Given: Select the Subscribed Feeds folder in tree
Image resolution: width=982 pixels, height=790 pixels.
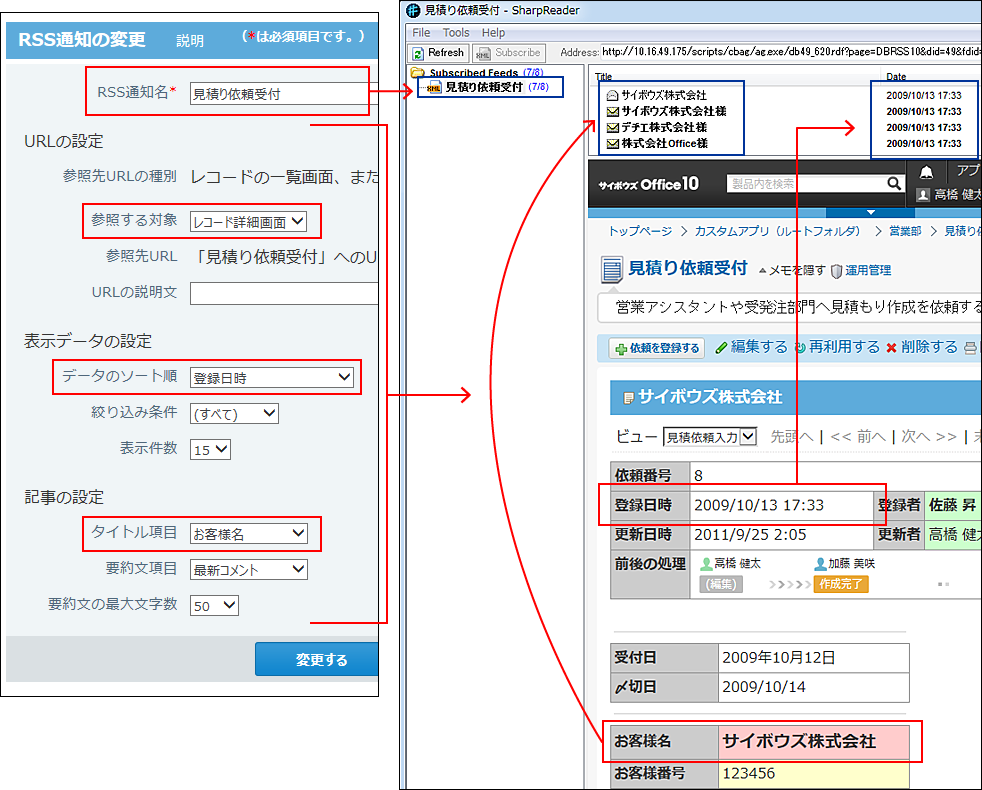Looking at the screenshot, I should [x=477, y=73].
